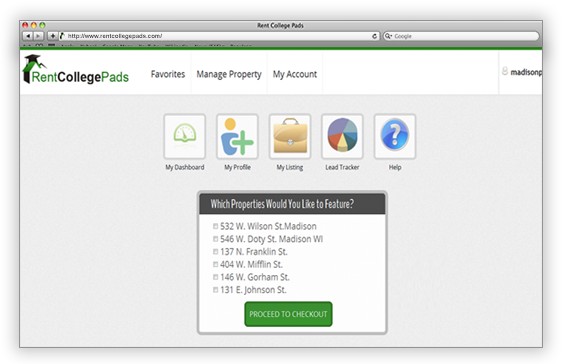Open the My Account nav item

pyautogui.click(x=295, y=74)
